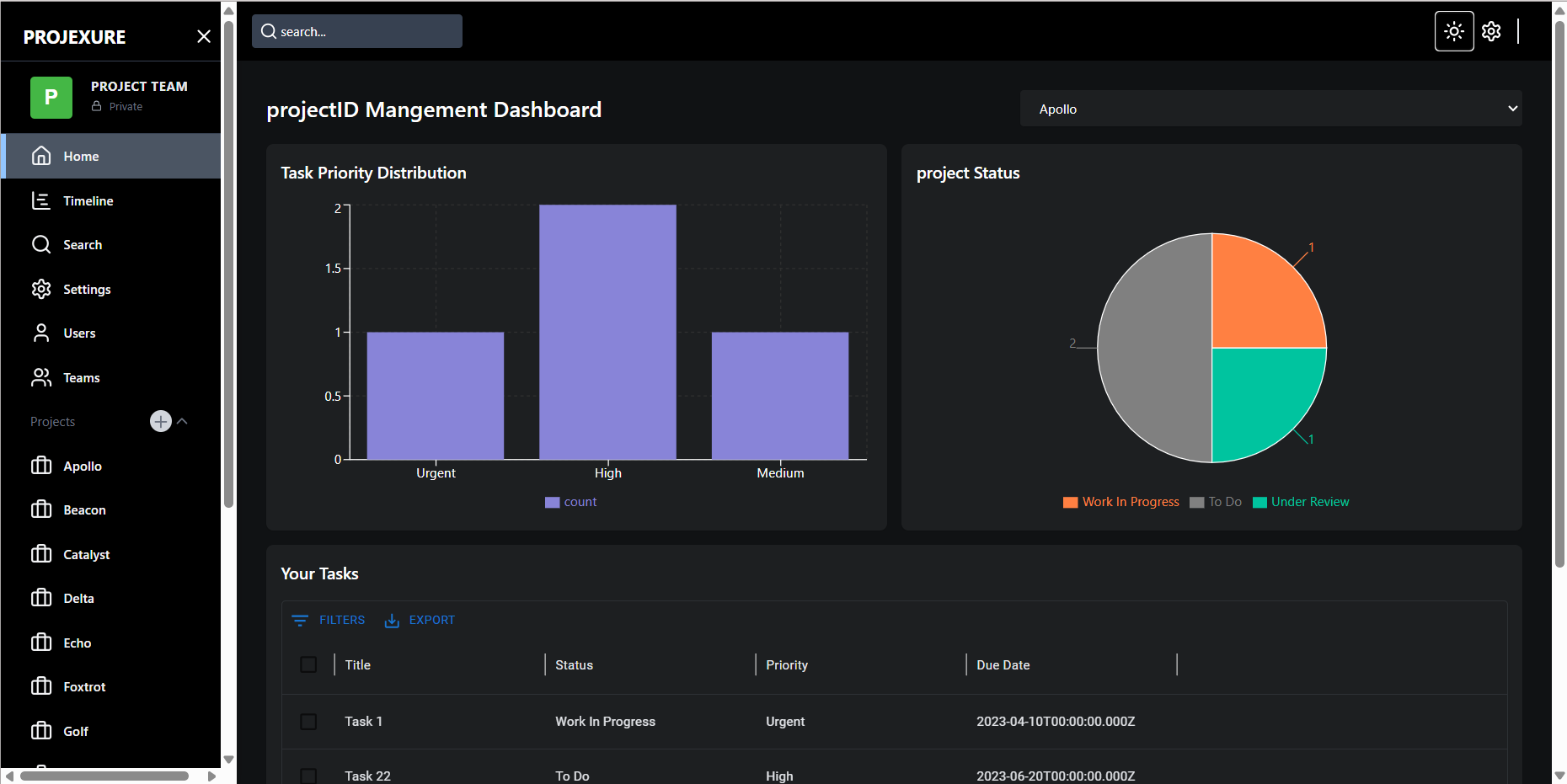Focus the search input field
The image size is (1567, 784).
tap(357, 31)
